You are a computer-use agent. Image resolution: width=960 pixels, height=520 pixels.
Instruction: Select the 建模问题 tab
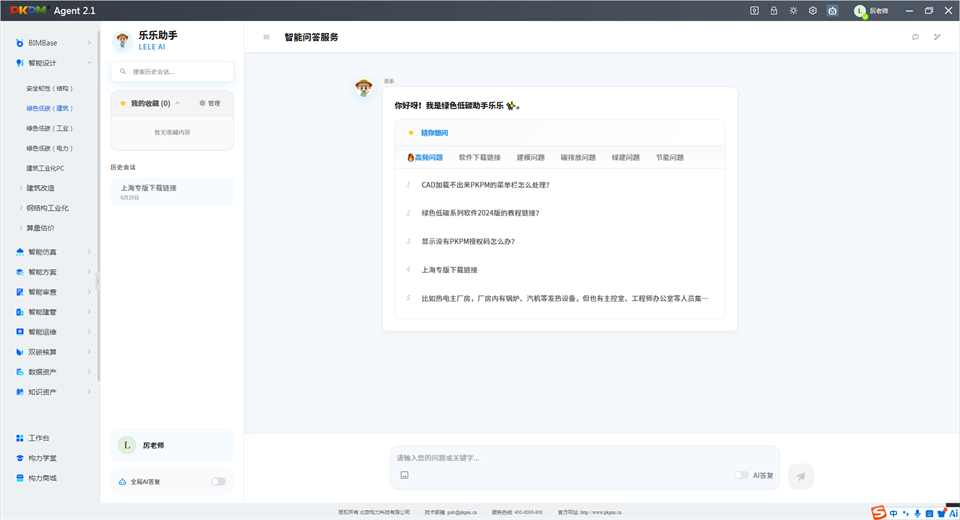point(531,157)
